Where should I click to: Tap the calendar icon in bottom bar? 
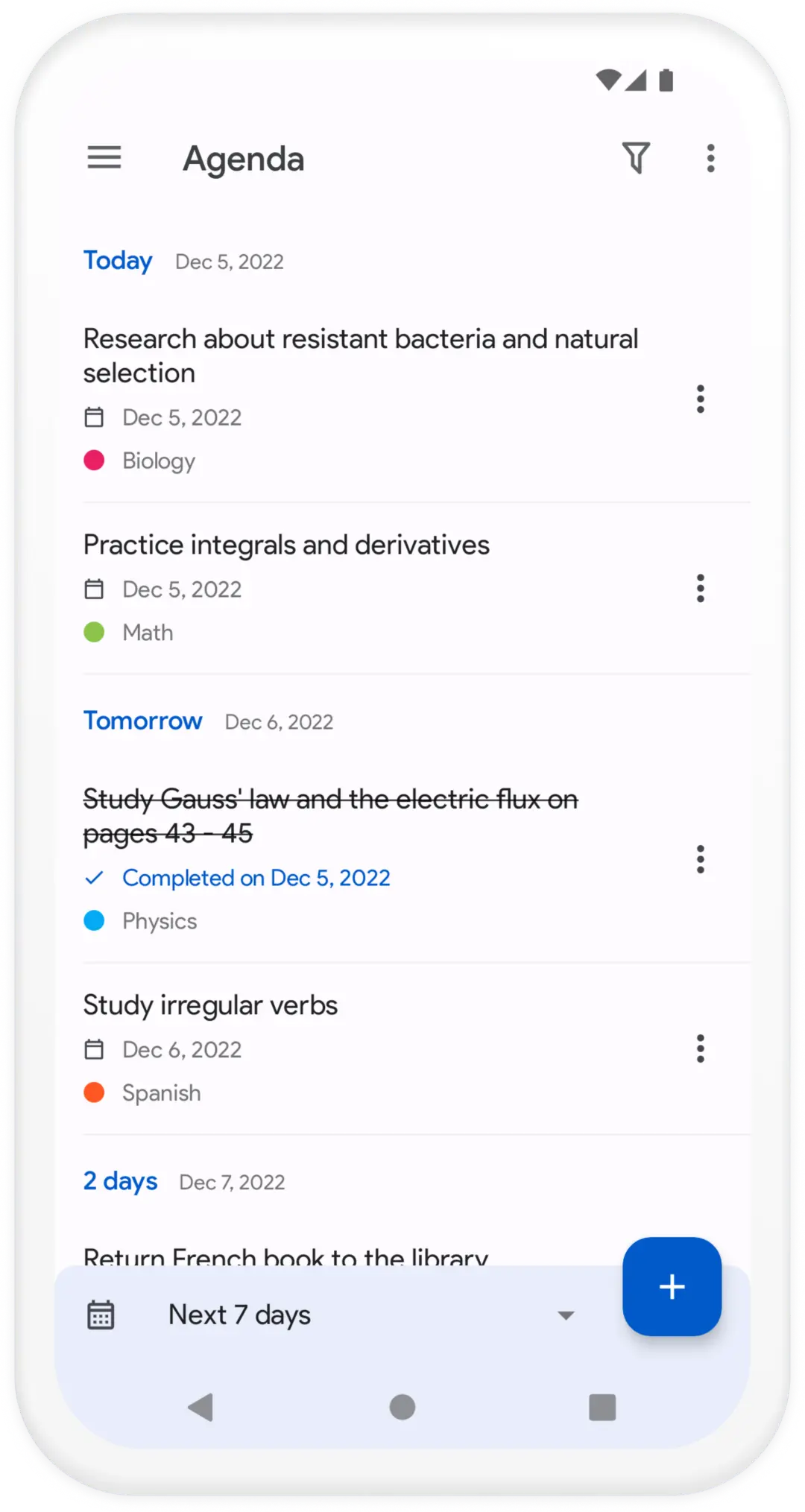pyautogui.click(x=101, y=1315)
